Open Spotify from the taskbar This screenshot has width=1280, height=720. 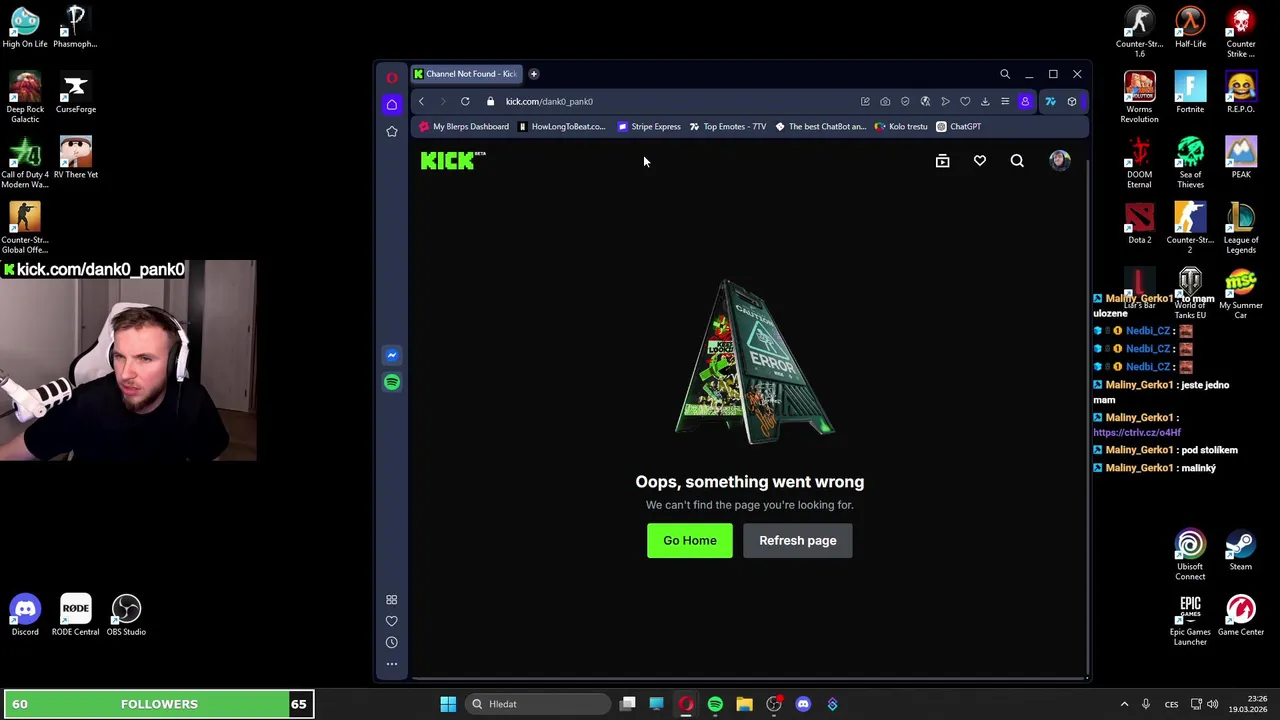(x=715, y=704)
